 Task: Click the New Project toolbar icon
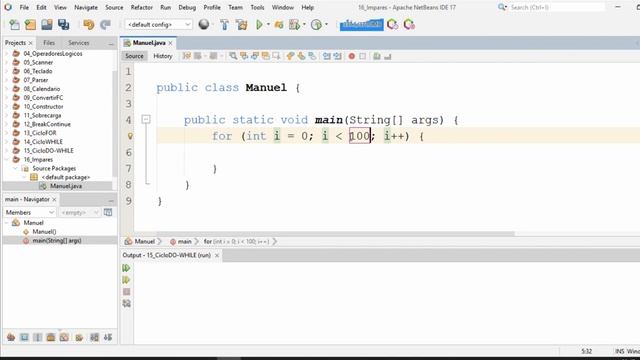tap(30, 24)
